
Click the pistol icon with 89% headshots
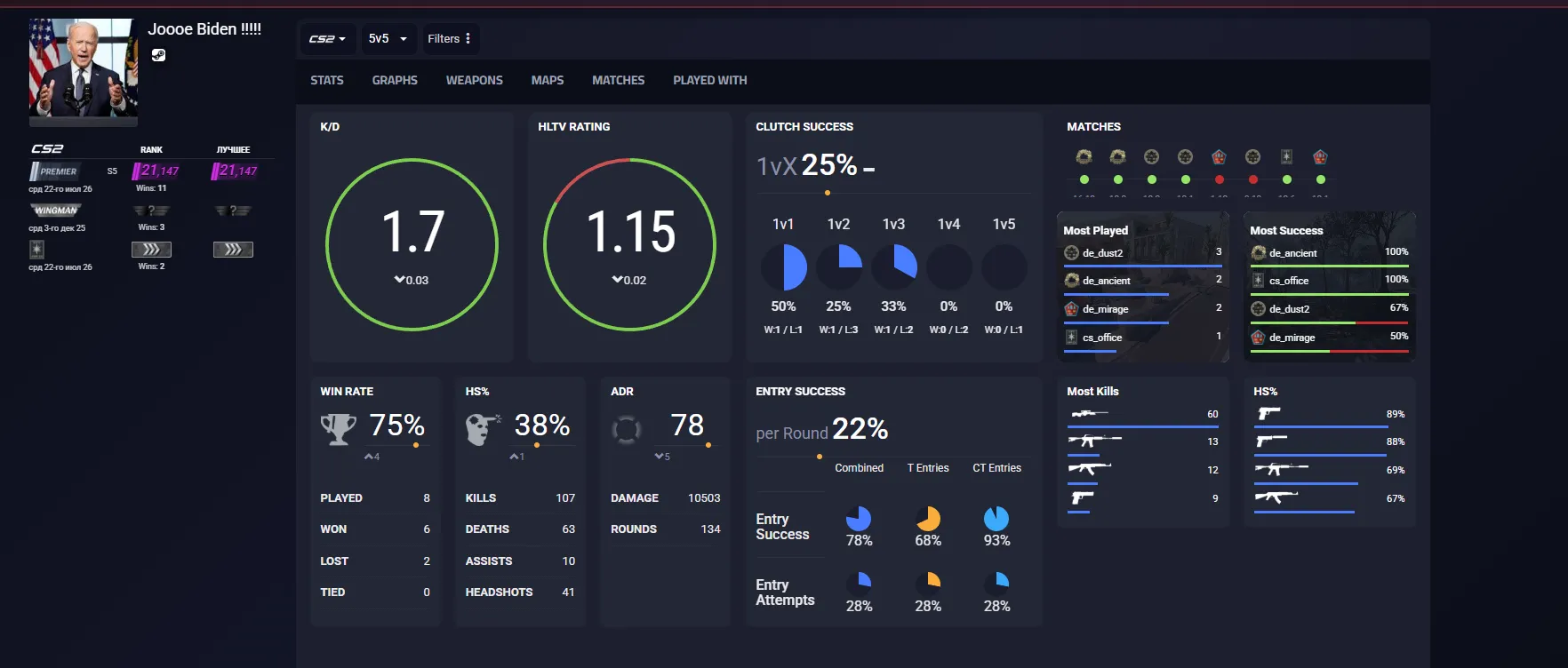1268,413
